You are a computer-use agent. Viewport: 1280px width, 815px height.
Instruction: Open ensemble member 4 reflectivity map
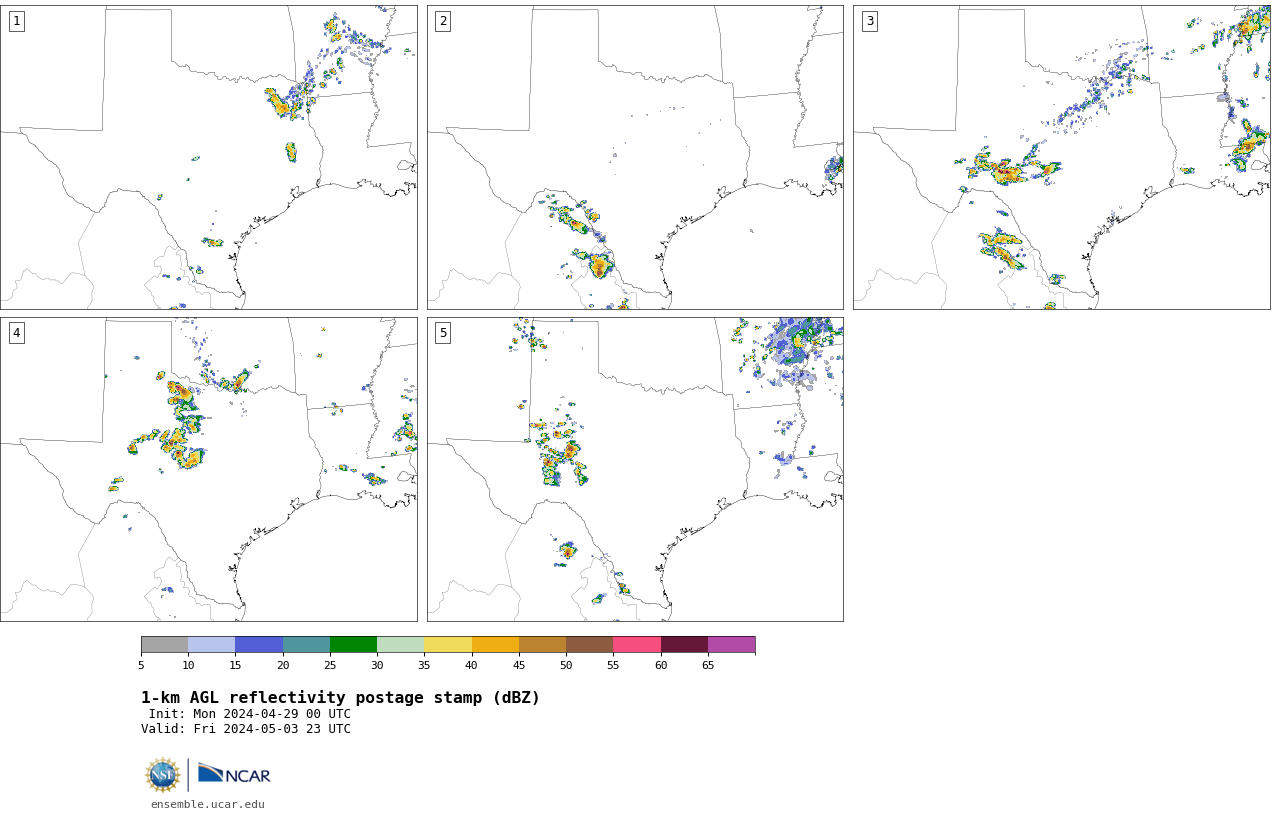[x=209, y=470]
